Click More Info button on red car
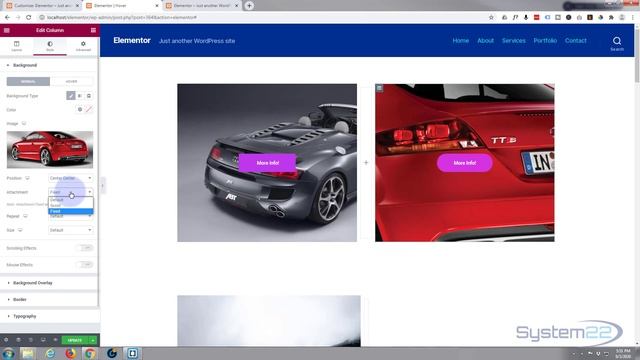This screenshot has width=640, height=360. coord(464,163)
